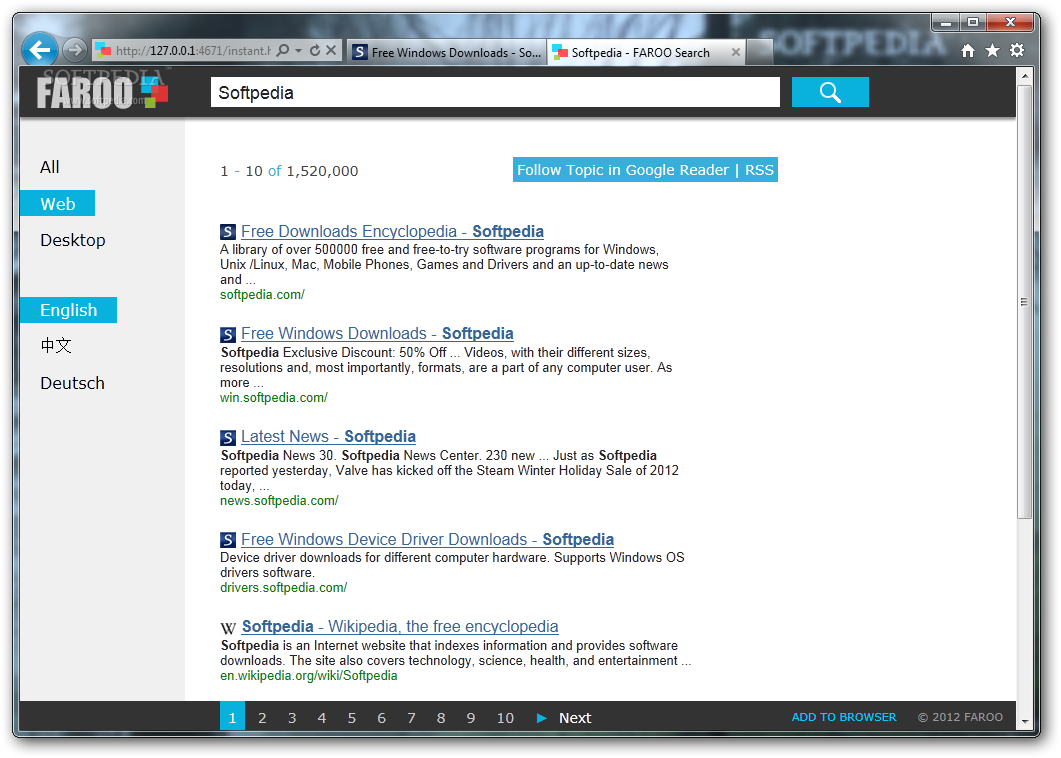The height and width of the screenshot is (758, 1061).
Task: Click the Refresh page icon
Action: pyautogui.click(x=315, y=50)
